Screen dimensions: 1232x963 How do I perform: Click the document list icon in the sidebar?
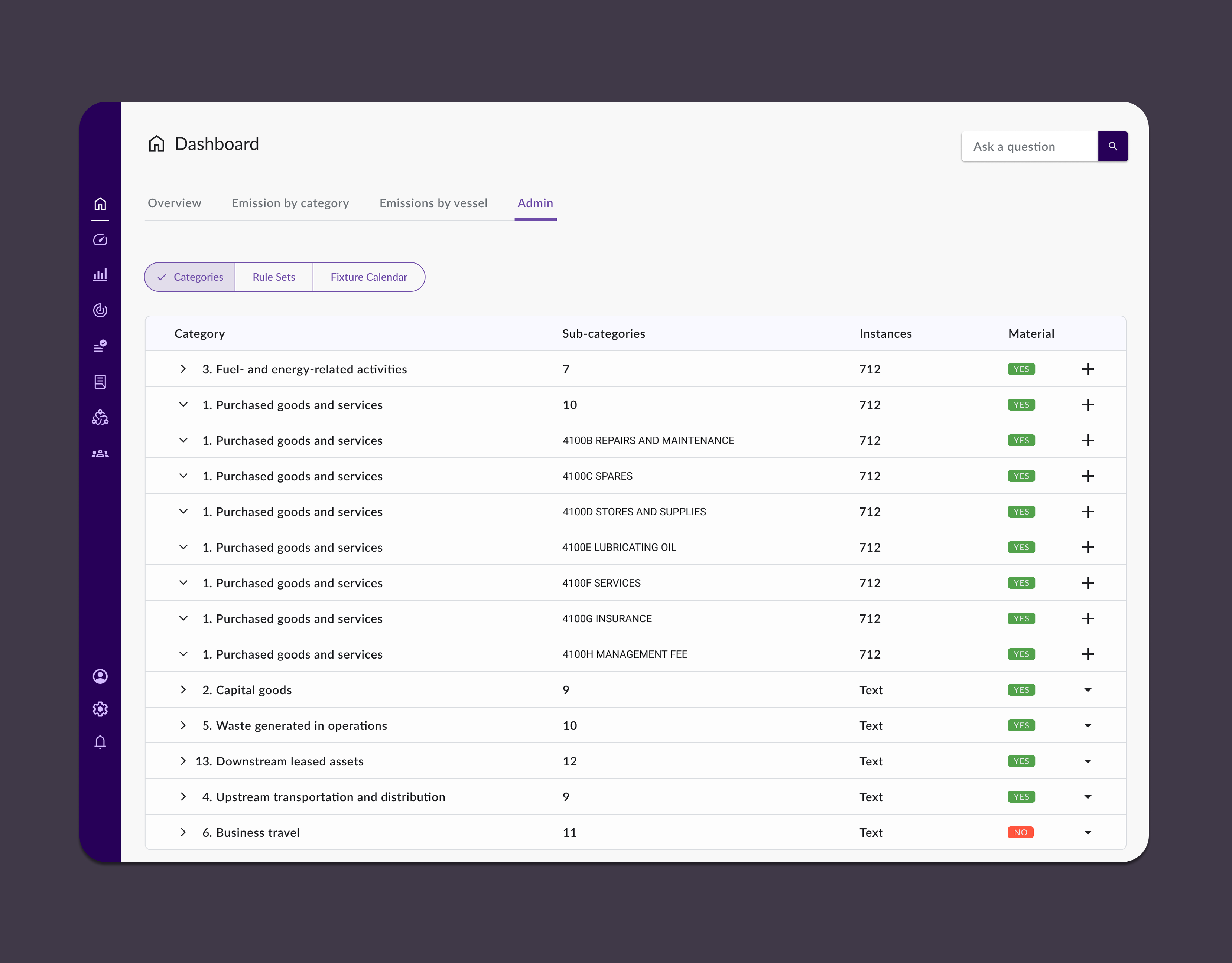tap(100, 382)
